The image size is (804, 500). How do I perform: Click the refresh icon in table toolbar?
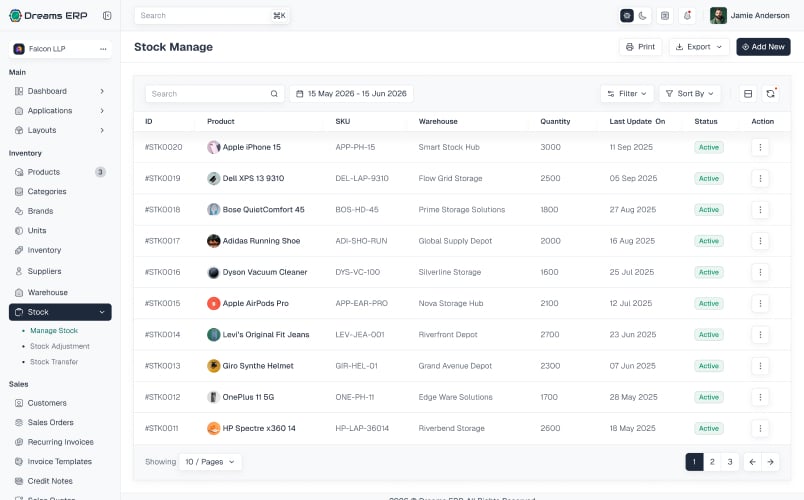[x=770, y=94]
